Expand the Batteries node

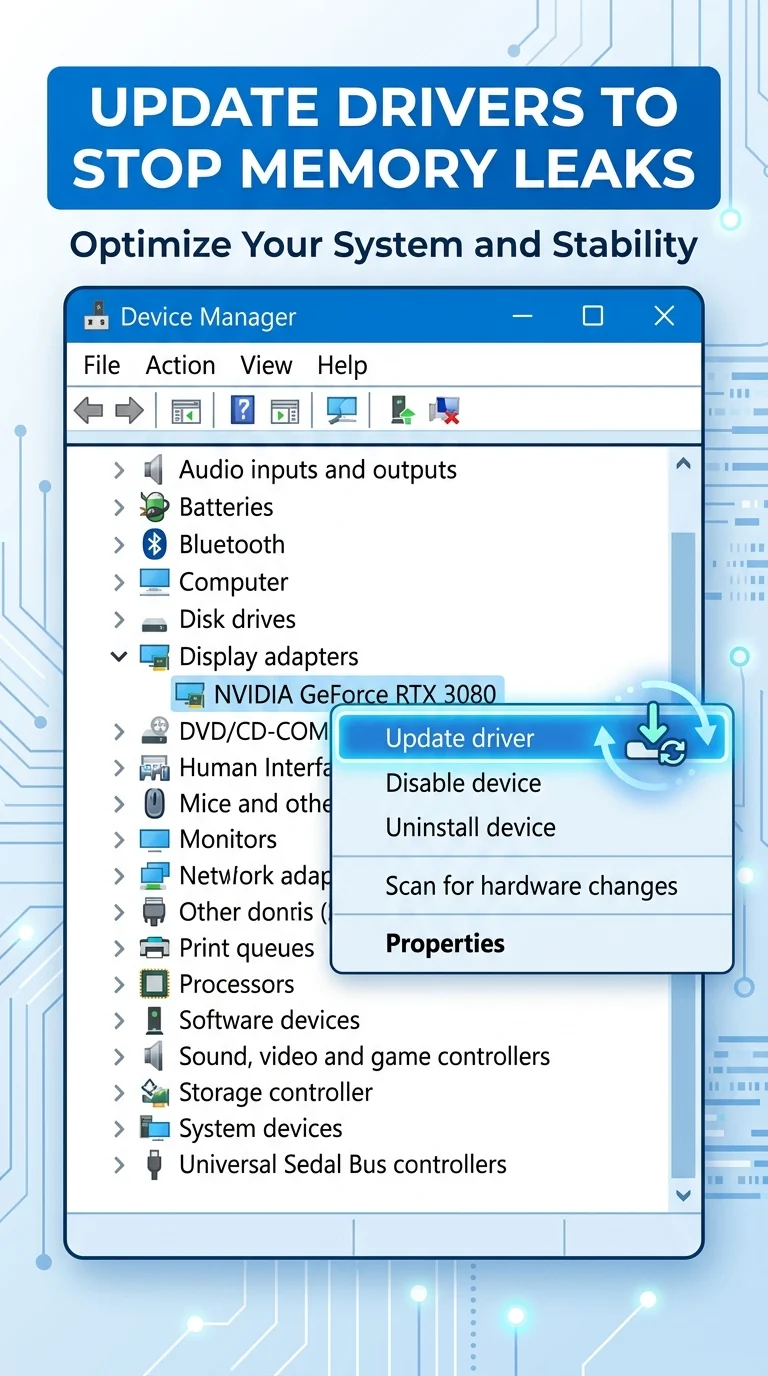(119, 507)
